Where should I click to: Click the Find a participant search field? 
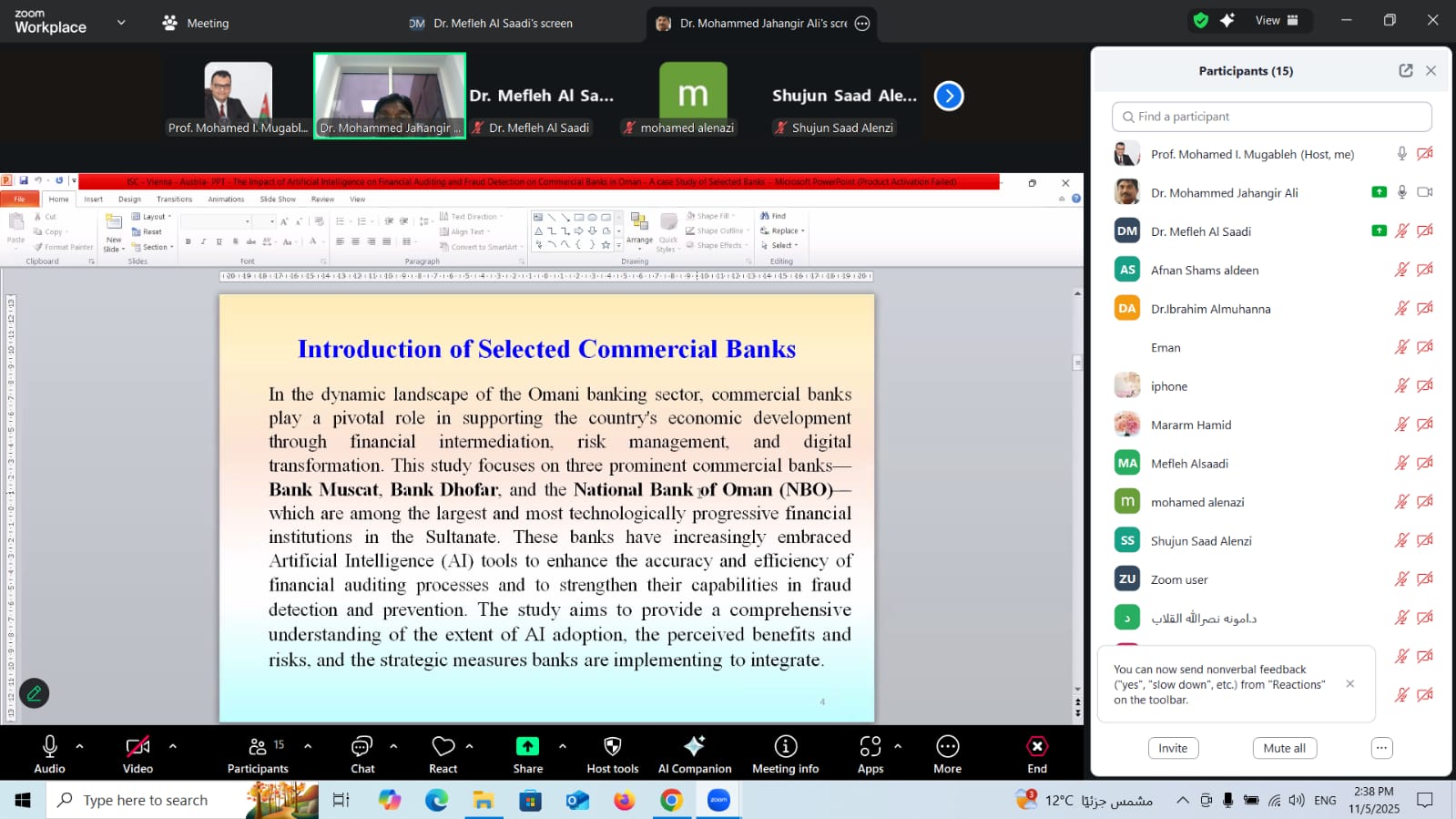tap(1271, 117)
